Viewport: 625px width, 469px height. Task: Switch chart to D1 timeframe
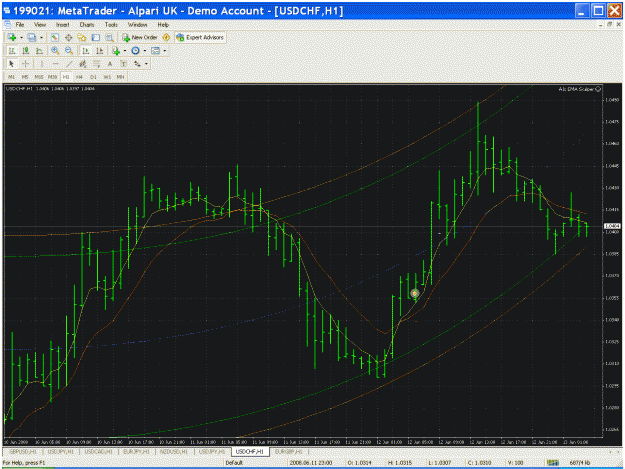(x=93, y=77)
